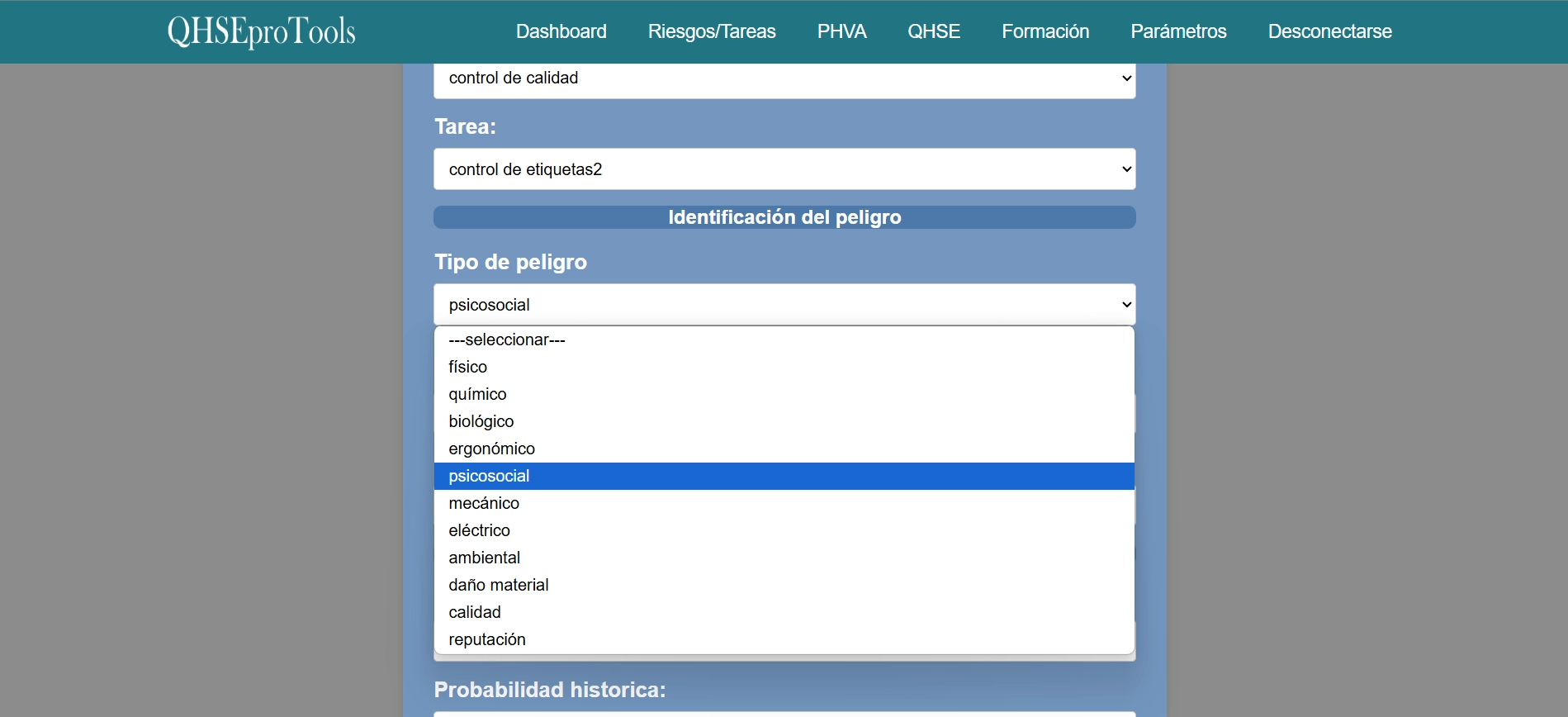The image size is (1568, 717).
Task: Go to Riesgos/Tareas in navigation
Action: pos(712,31)
